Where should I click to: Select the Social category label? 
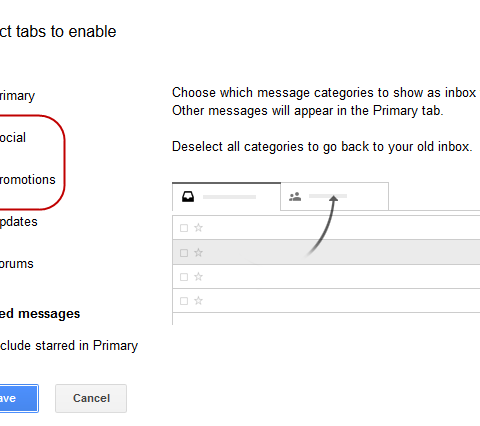click(13, 138)
